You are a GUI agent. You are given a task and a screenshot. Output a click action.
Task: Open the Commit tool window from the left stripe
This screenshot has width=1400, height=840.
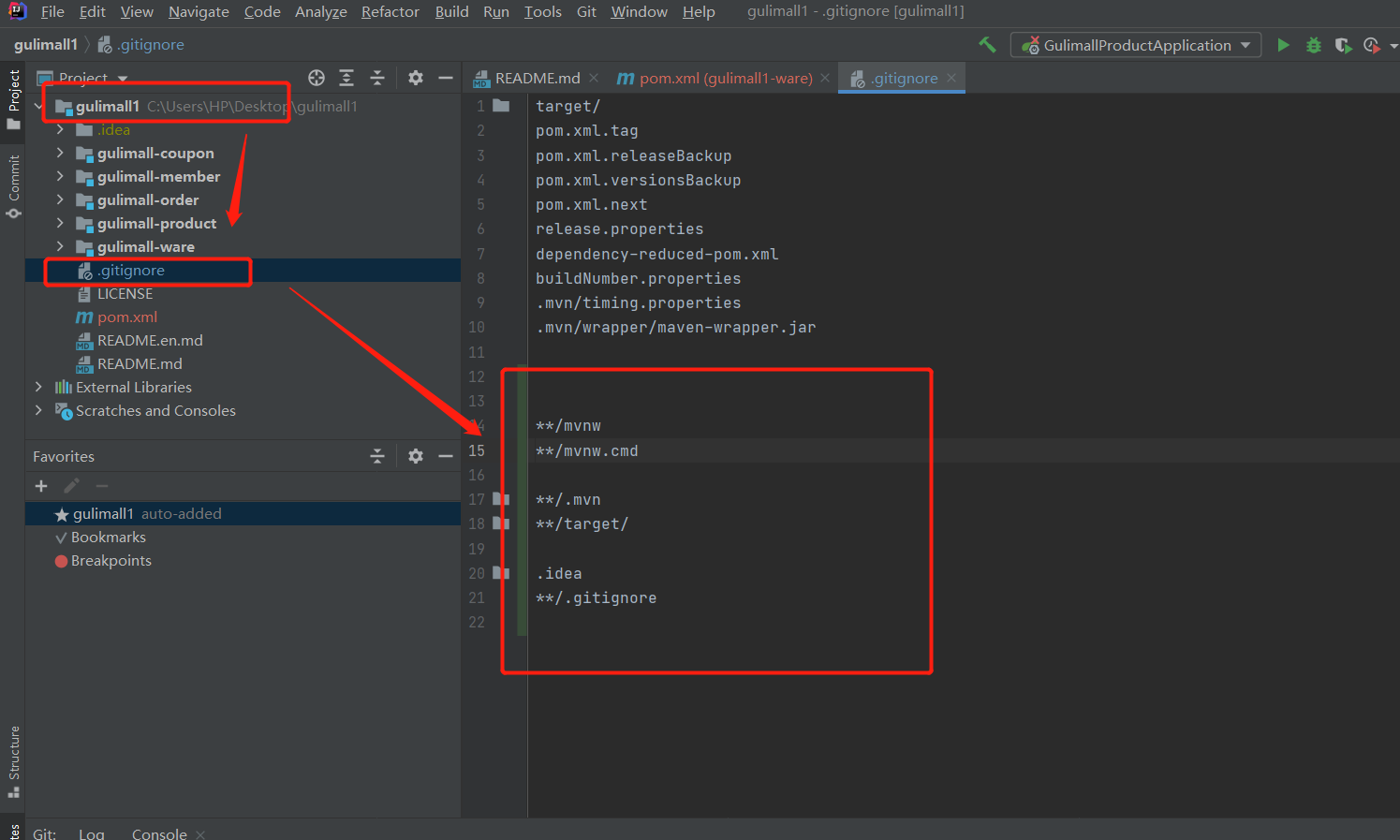[x=13, y=187]
